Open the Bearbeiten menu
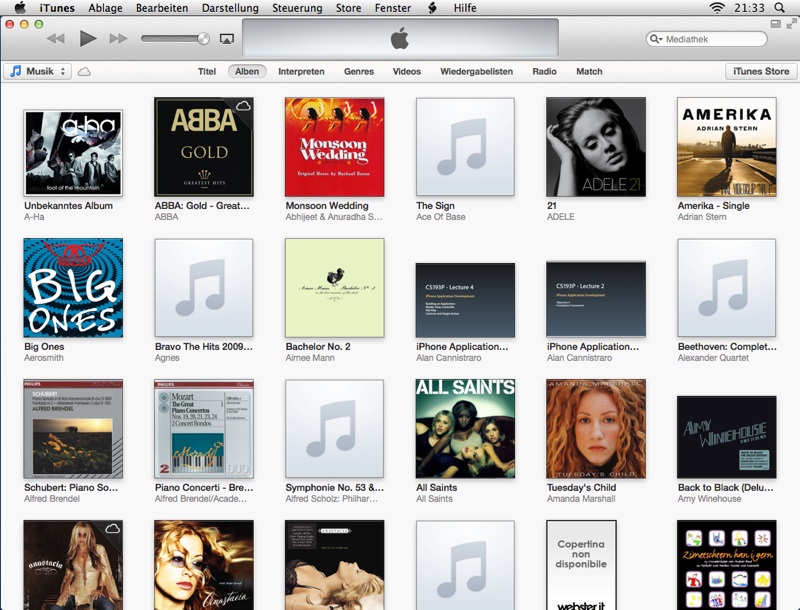 pyautogui.click(x=162, y=8)
